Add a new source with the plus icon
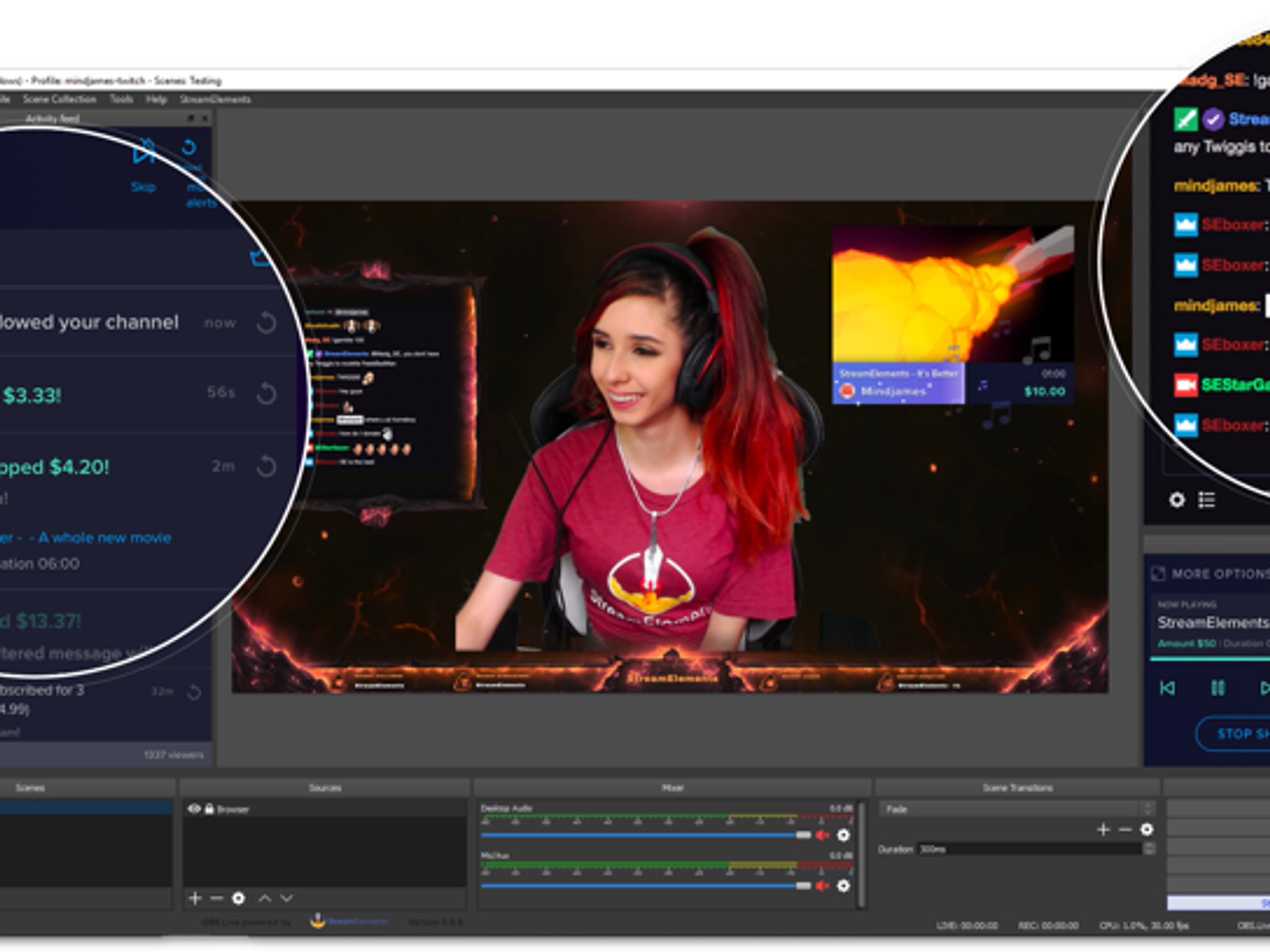 tap(194, 897)
